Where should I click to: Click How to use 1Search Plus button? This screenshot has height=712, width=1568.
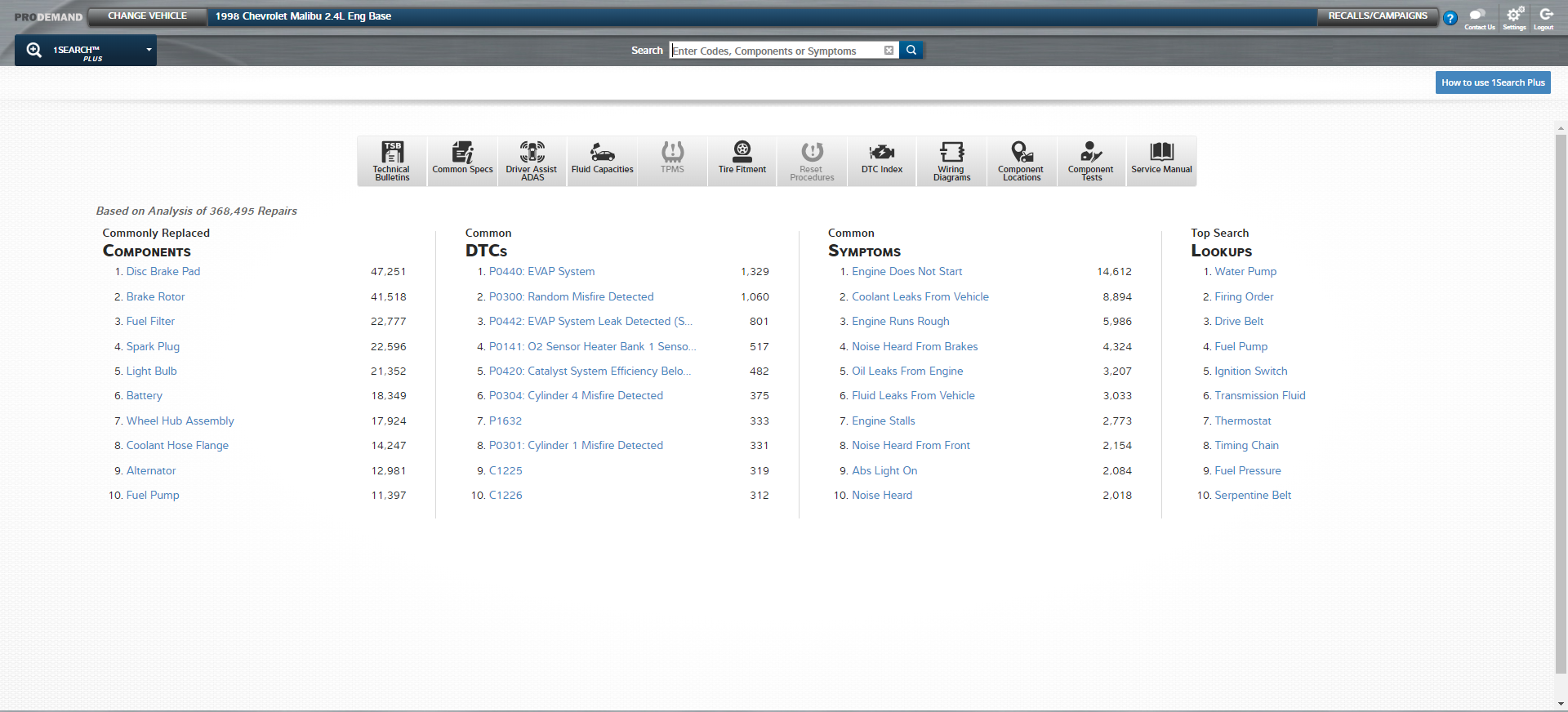[x=1493, y=82]
